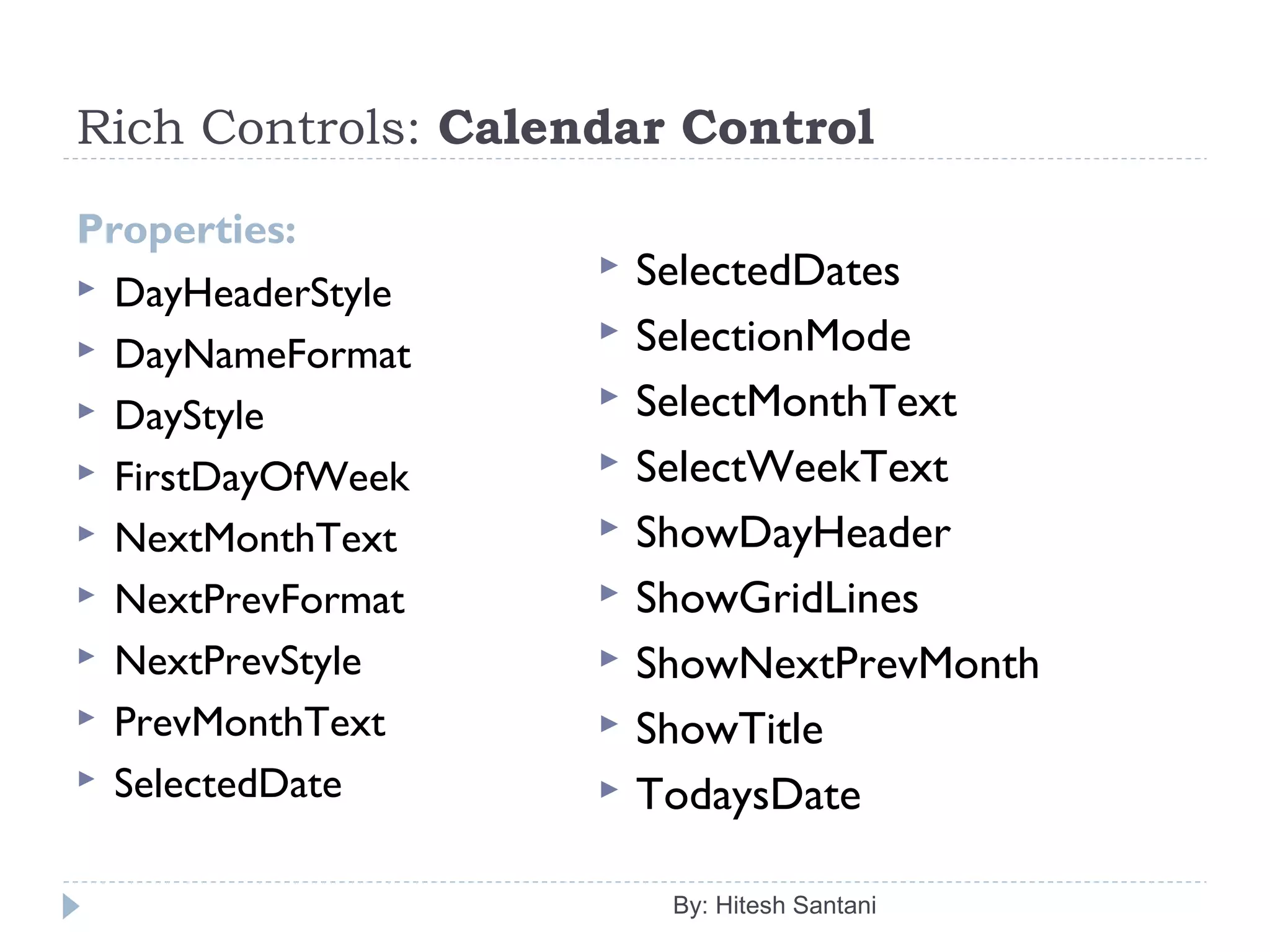Click the "Calendar Control" bold title text
Image resolution: width=1270 pixels, height=952 pixels.
(x=656, y=128)
